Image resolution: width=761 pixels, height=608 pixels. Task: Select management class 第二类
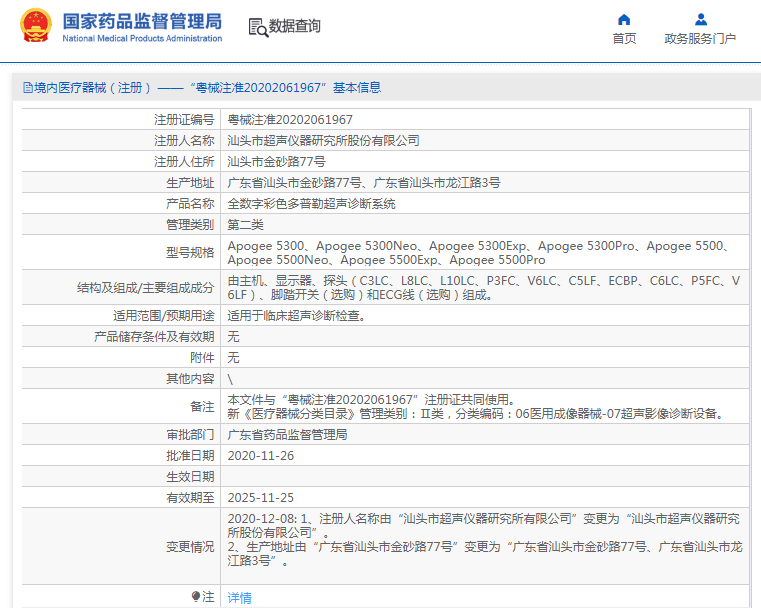(245, 225)
